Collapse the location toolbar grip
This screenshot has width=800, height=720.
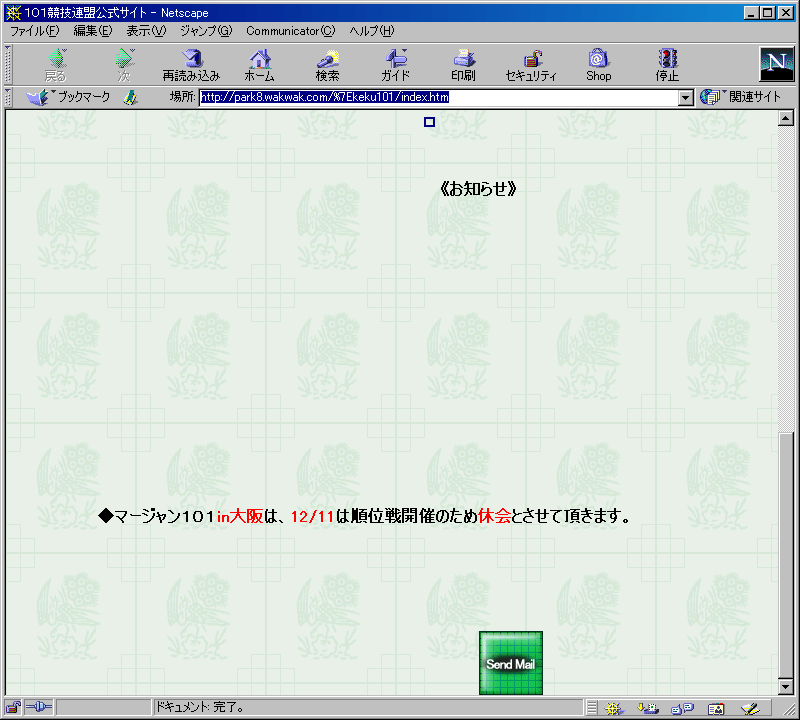(8, 97)
